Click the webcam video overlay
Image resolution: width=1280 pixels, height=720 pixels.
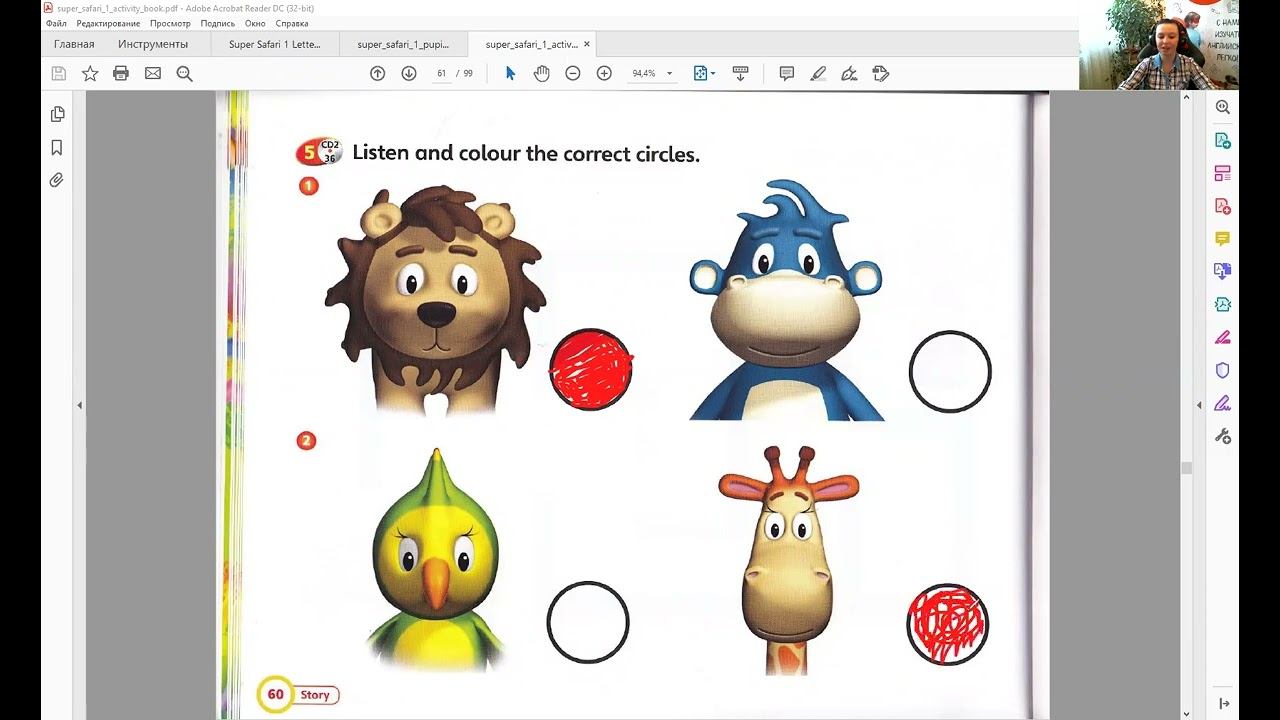[1159, 45]
